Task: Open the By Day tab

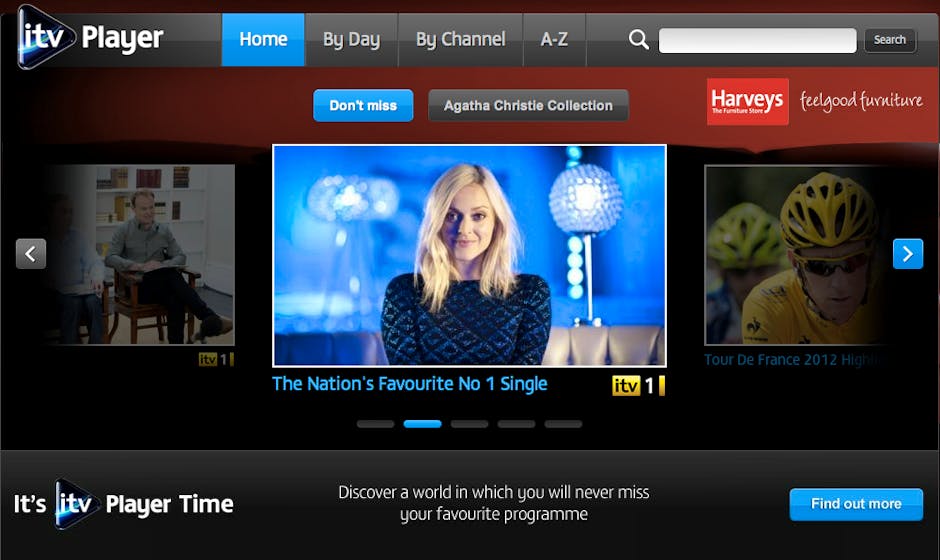Action: tap(351, 40)
